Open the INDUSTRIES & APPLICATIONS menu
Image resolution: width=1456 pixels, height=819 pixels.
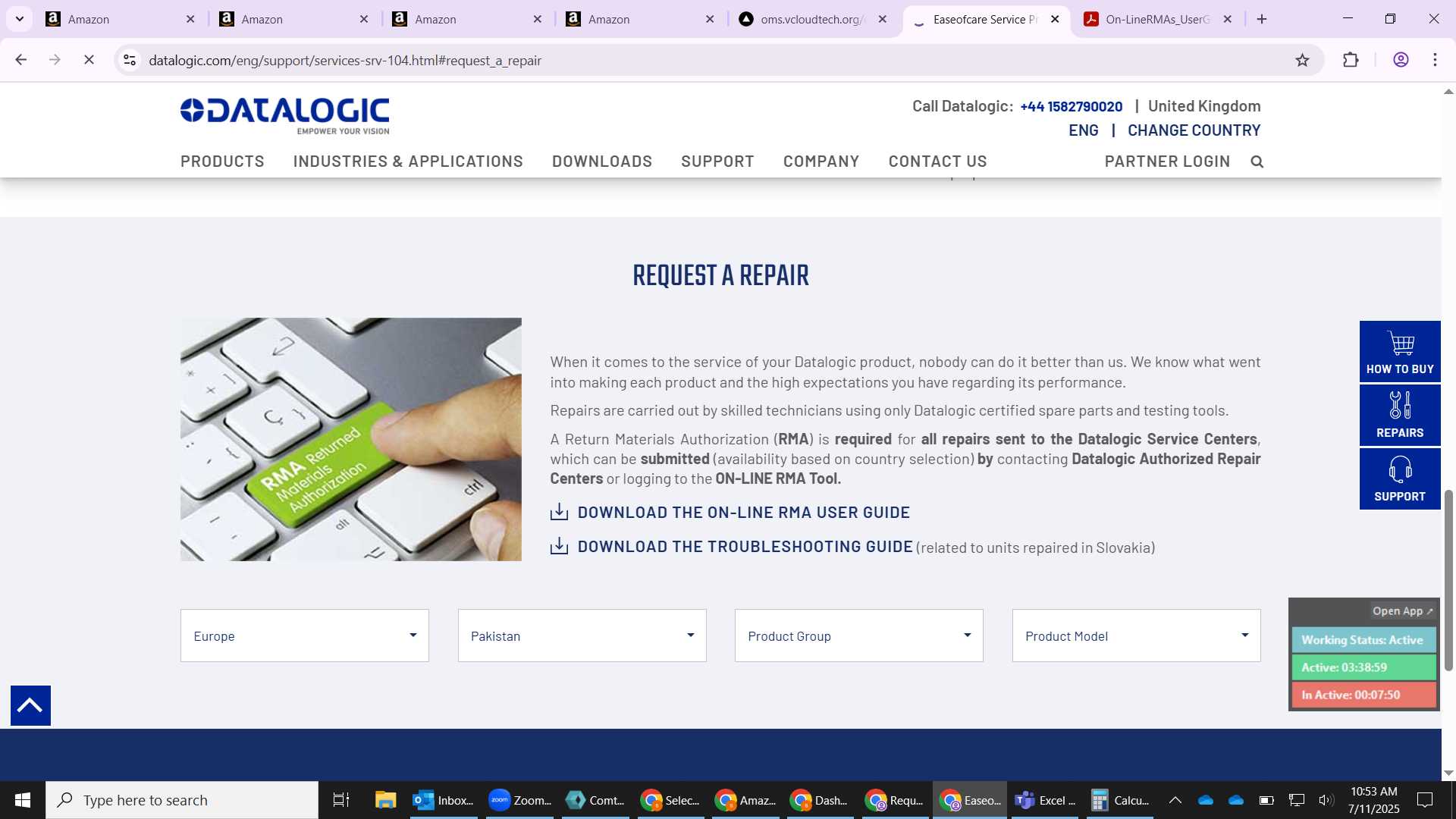click(408, 162)
